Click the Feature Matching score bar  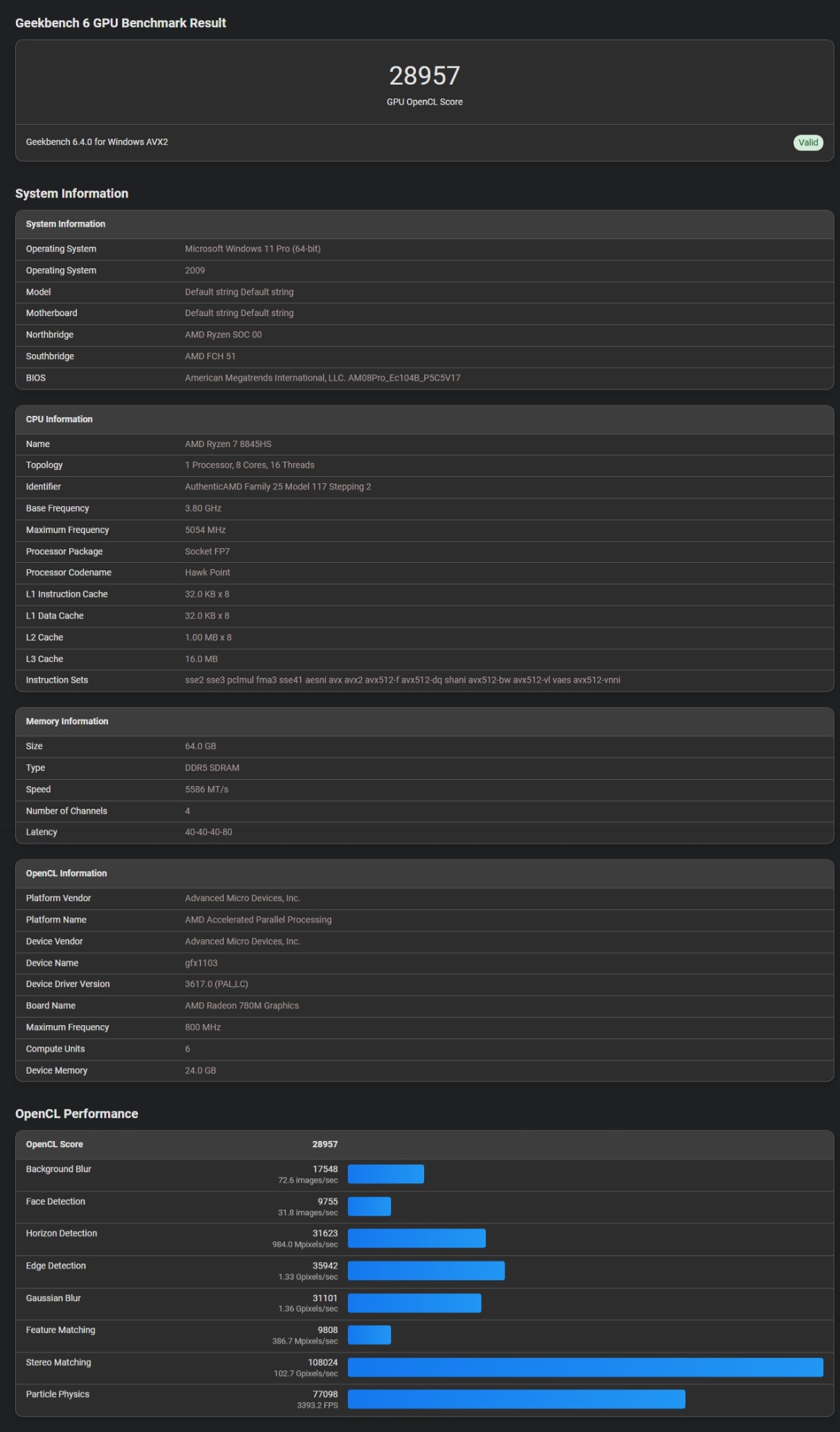point(369,1335)
